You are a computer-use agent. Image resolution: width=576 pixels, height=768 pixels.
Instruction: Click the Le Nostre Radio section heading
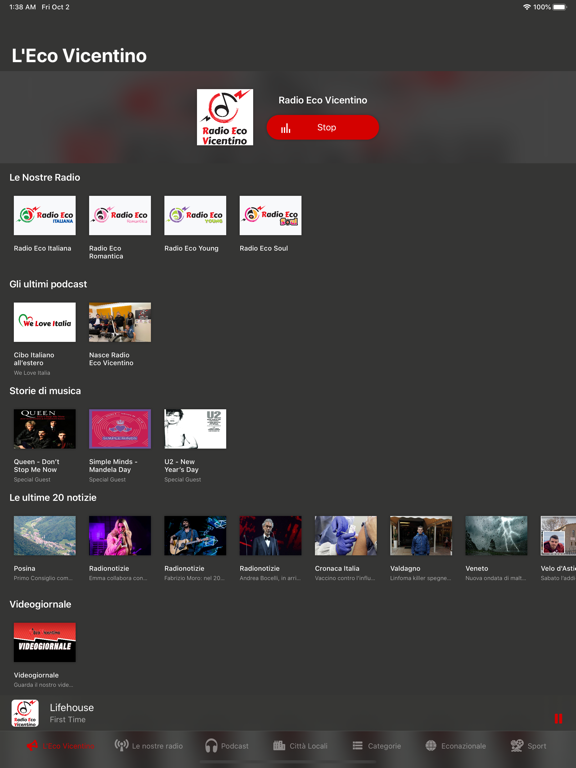pos(45,177)
